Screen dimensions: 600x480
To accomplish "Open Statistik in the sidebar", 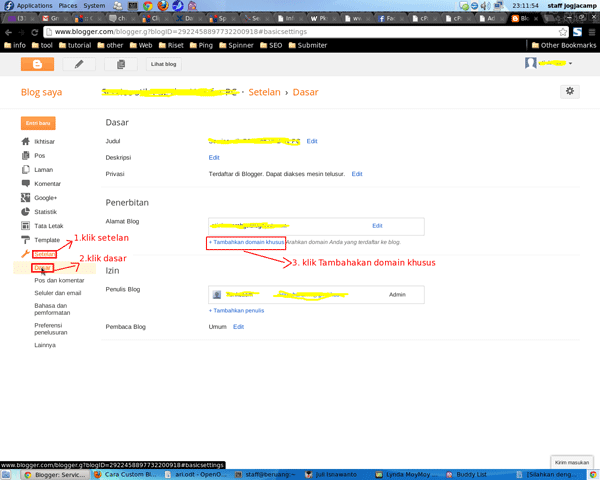I will (x=45, y=212).
